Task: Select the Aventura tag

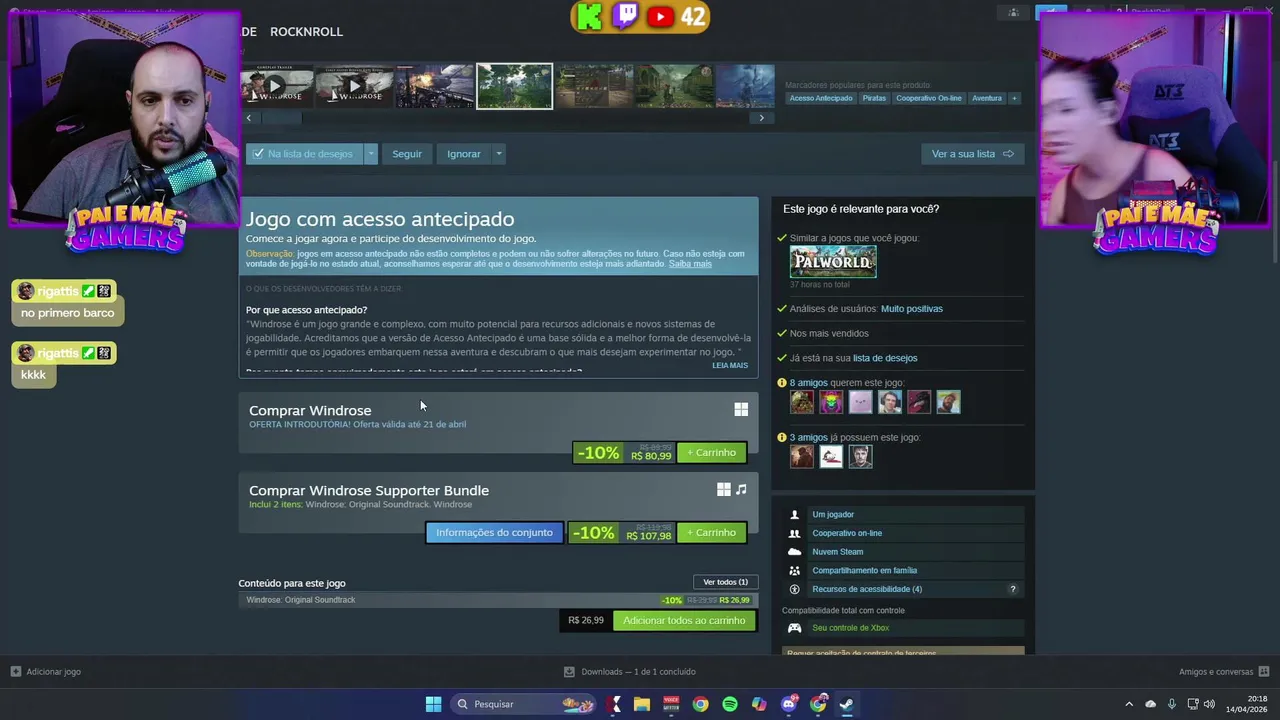Action: pyautogui.click(x=987, y=98)
